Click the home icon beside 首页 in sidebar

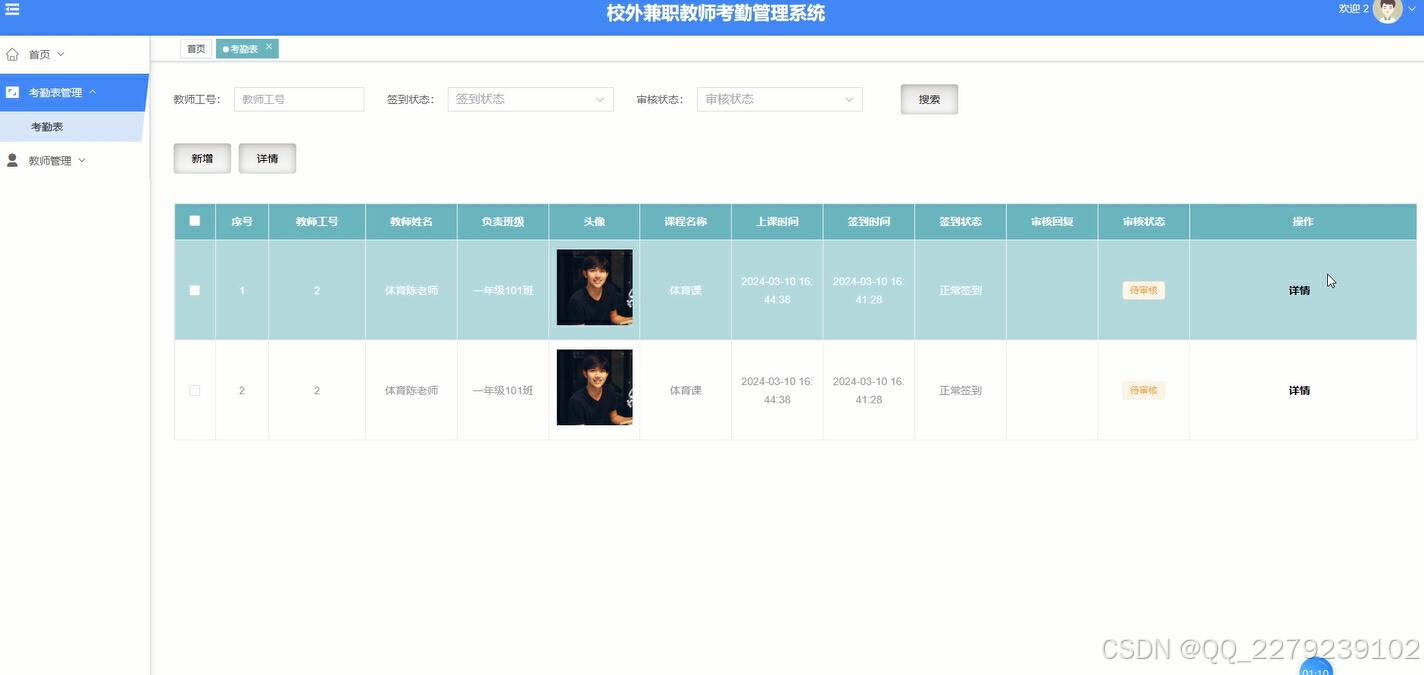(11, 53)
